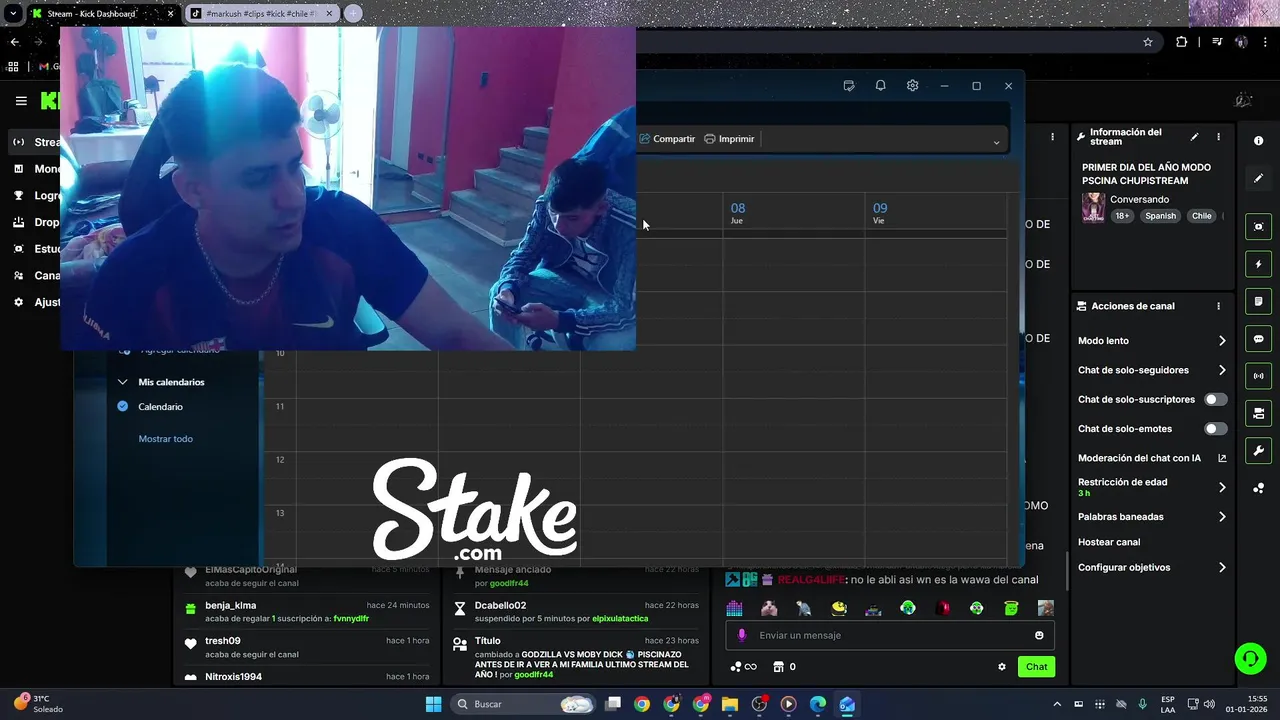Open Outlook from taskbar

click(x=847, y=704)
